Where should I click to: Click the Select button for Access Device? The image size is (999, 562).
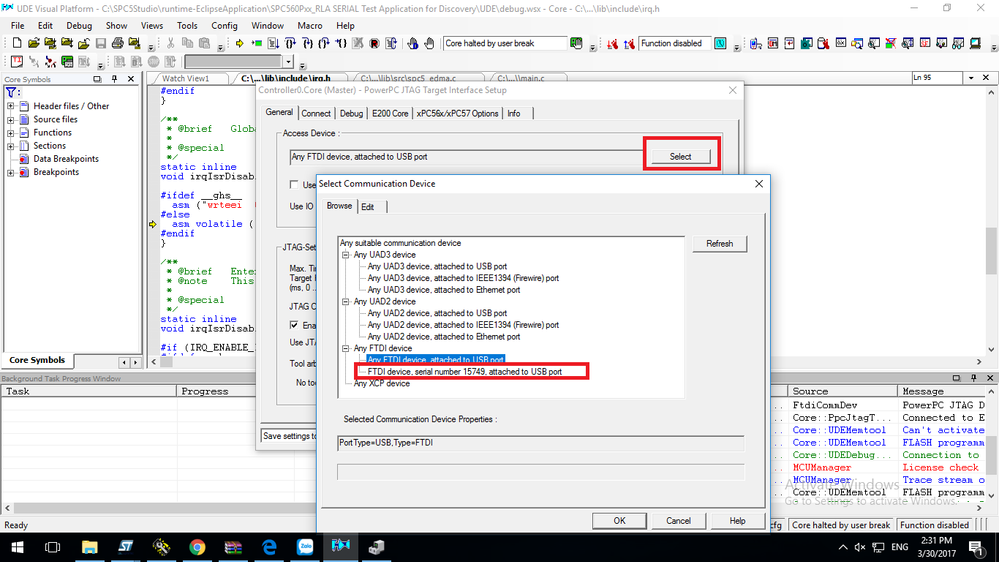[680, 157]
